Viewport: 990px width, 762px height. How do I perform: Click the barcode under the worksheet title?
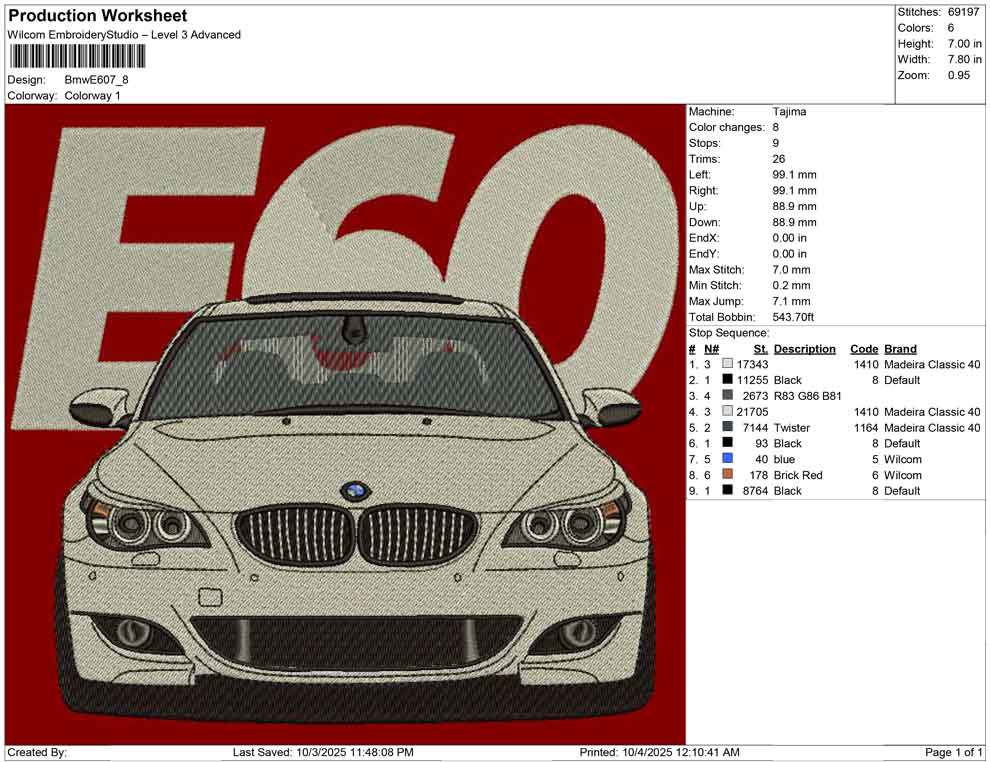coord(76,56)
